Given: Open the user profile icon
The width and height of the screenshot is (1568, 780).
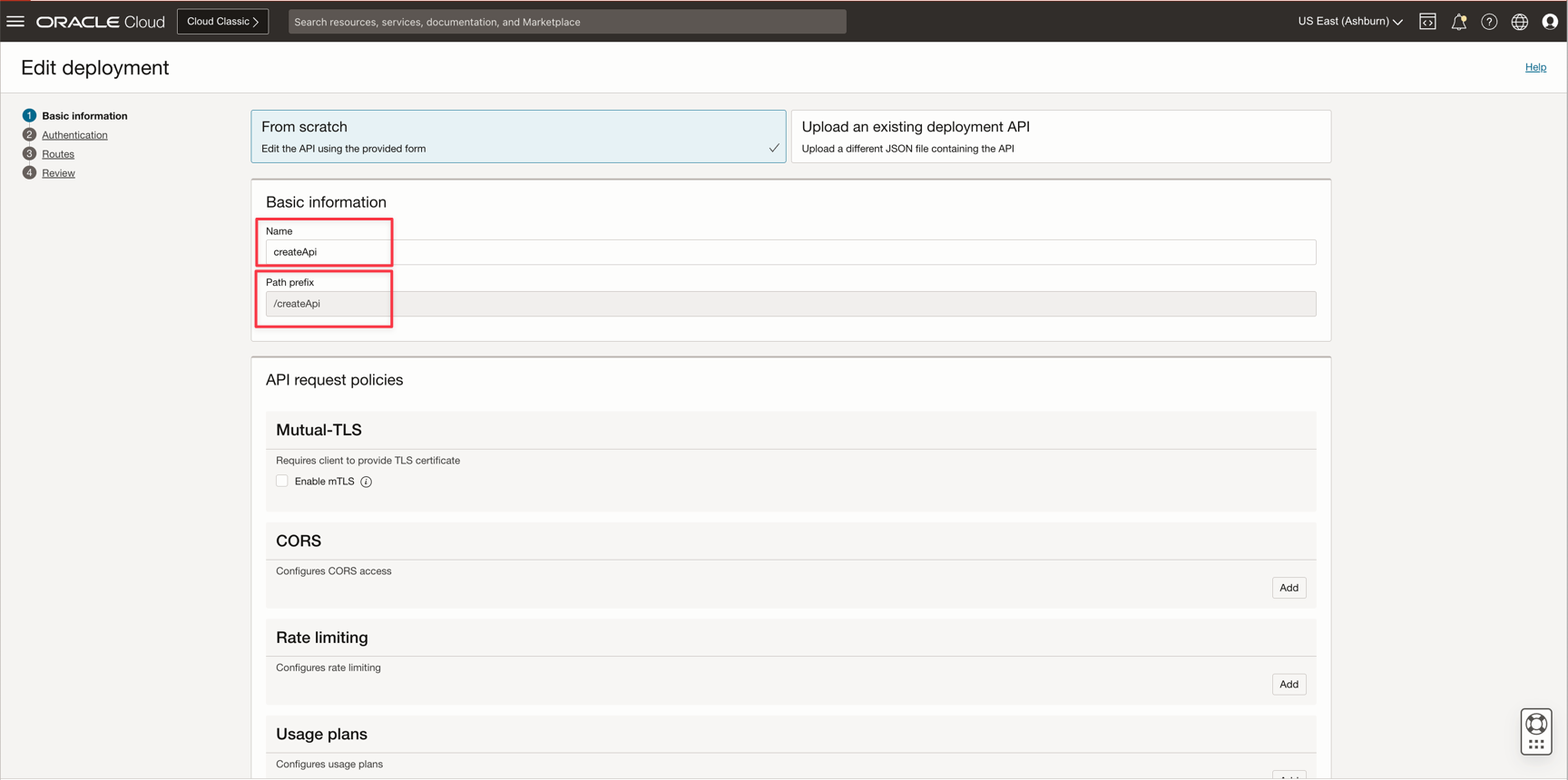Looking at the screenshot, I should [1550, 22].
